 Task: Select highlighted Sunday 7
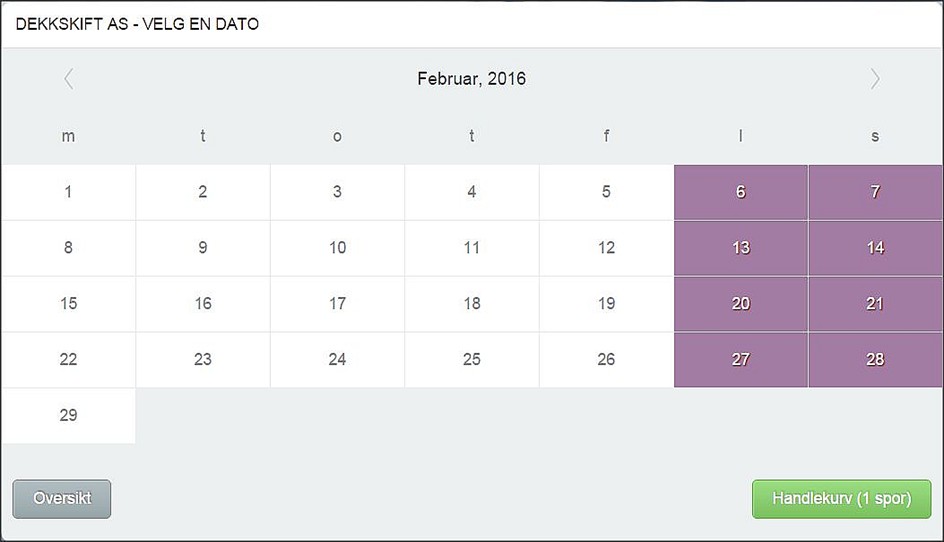coord(875,192)
